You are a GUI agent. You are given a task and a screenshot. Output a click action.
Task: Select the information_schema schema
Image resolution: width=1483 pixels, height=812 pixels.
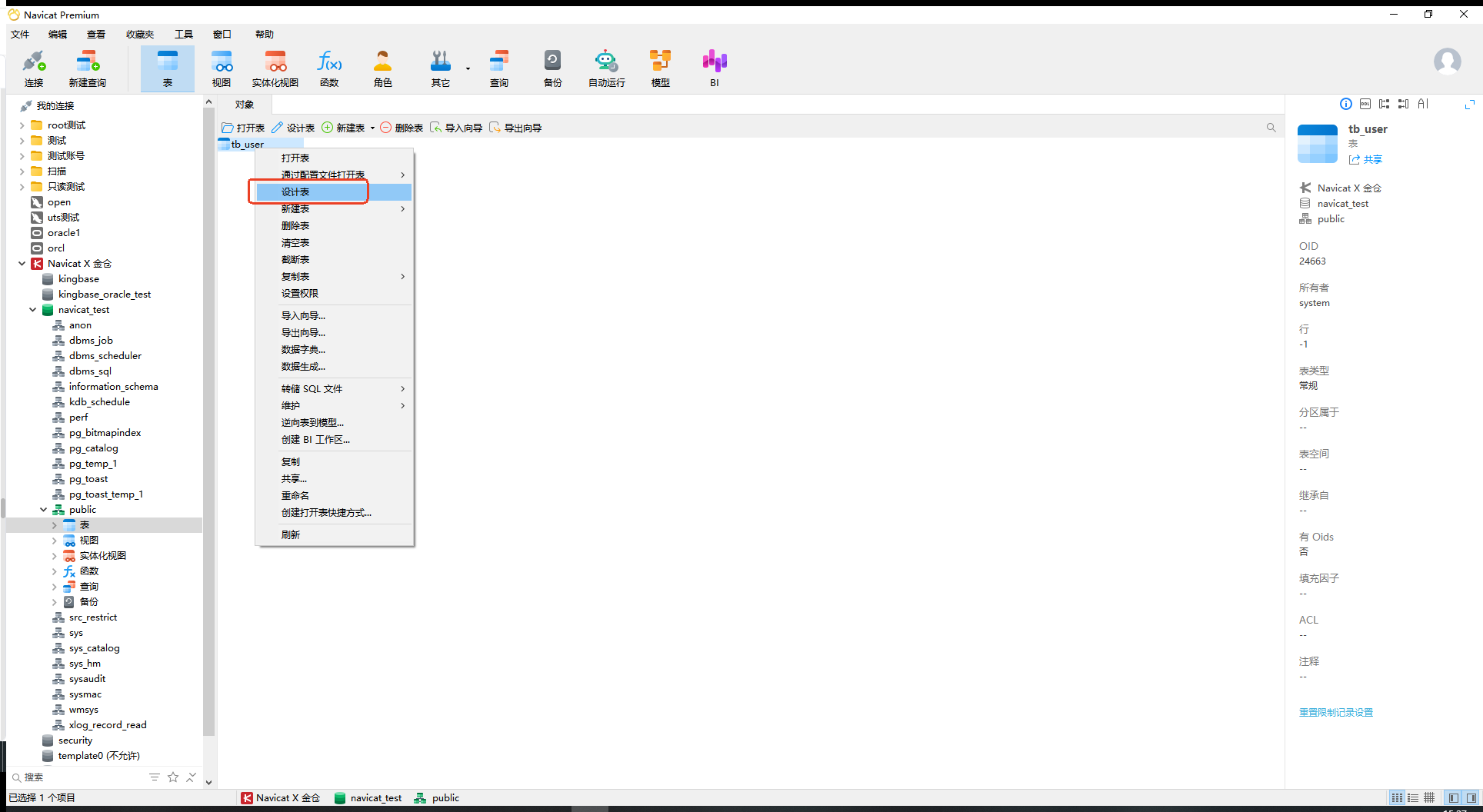point(113,387)
